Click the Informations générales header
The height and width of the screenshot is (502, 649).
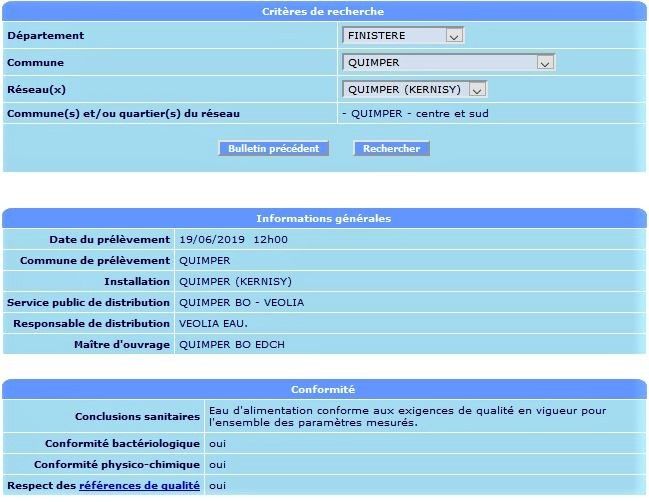pyautogui.click(x=324, y=219)
